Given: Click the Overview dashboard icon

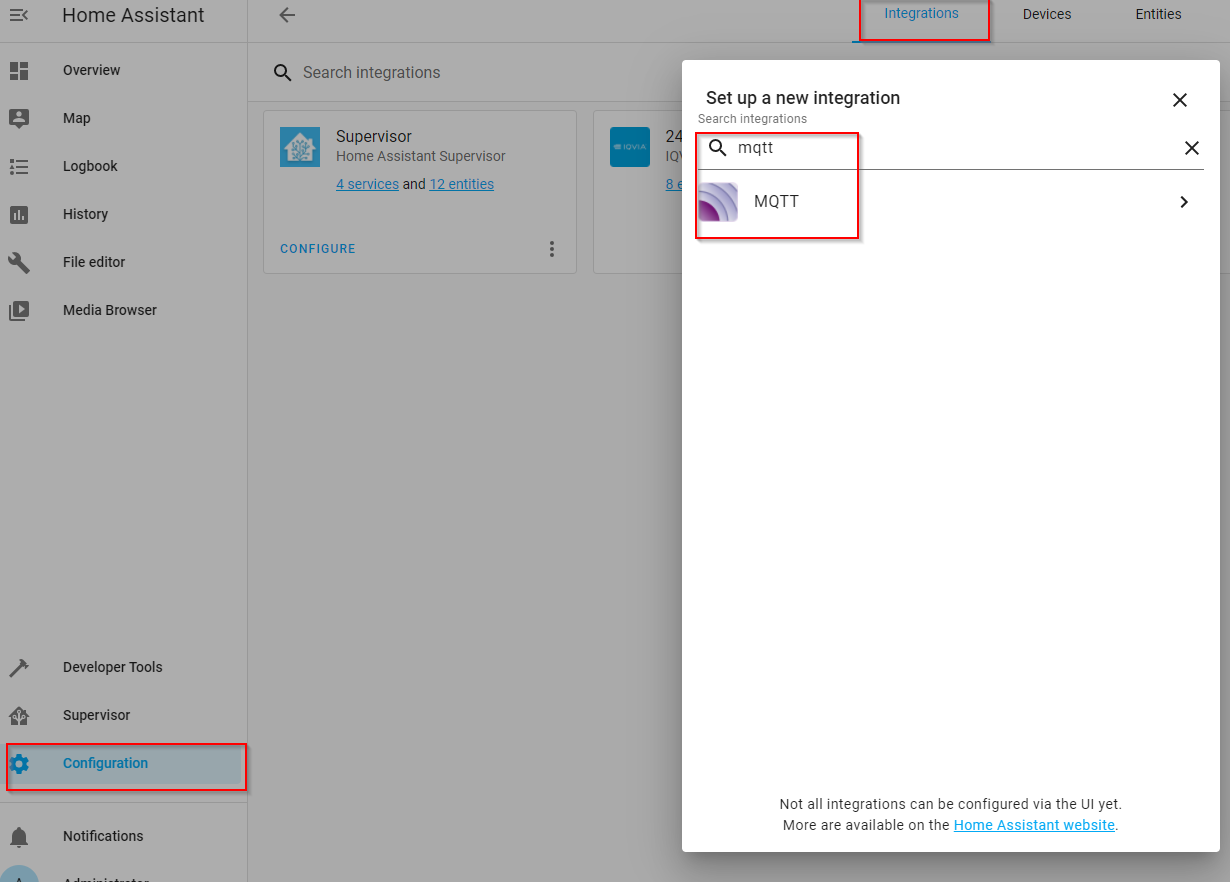Looking at the screenshot, I should pyautogui.click(x=19, y=70).
